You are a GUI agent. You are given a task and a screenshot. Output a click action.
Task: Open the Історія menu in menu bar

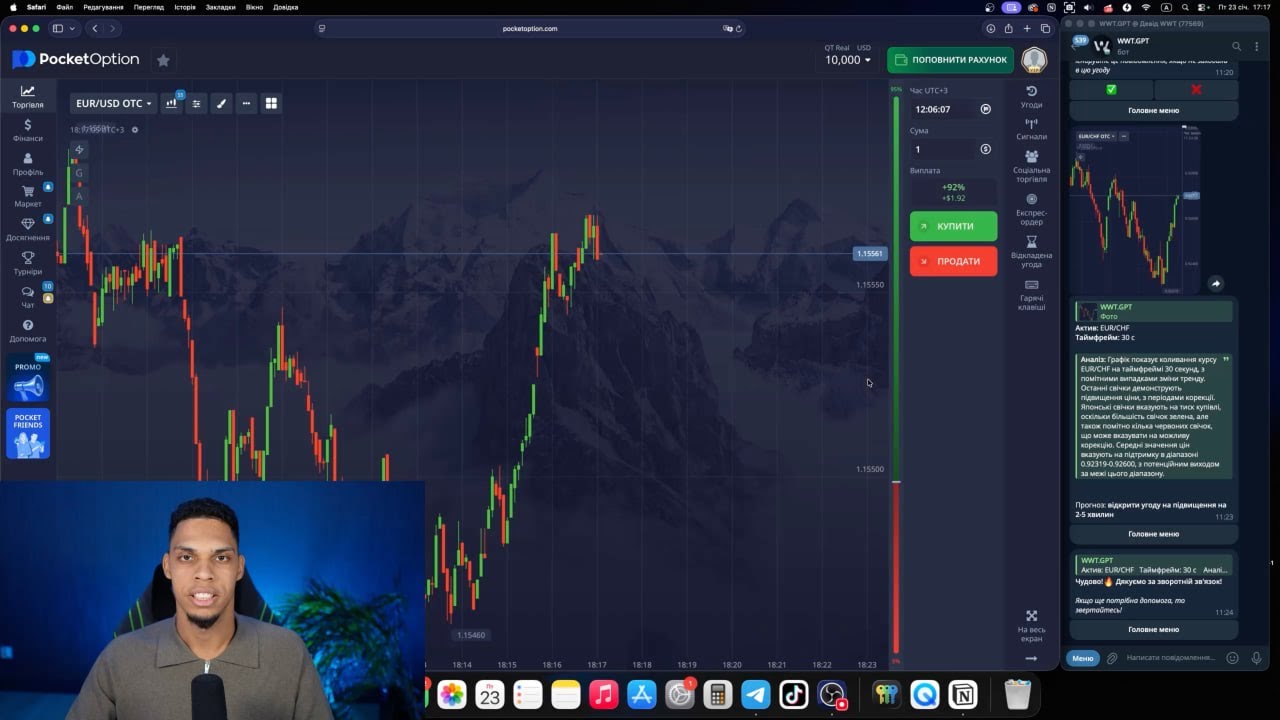(185, 6)
